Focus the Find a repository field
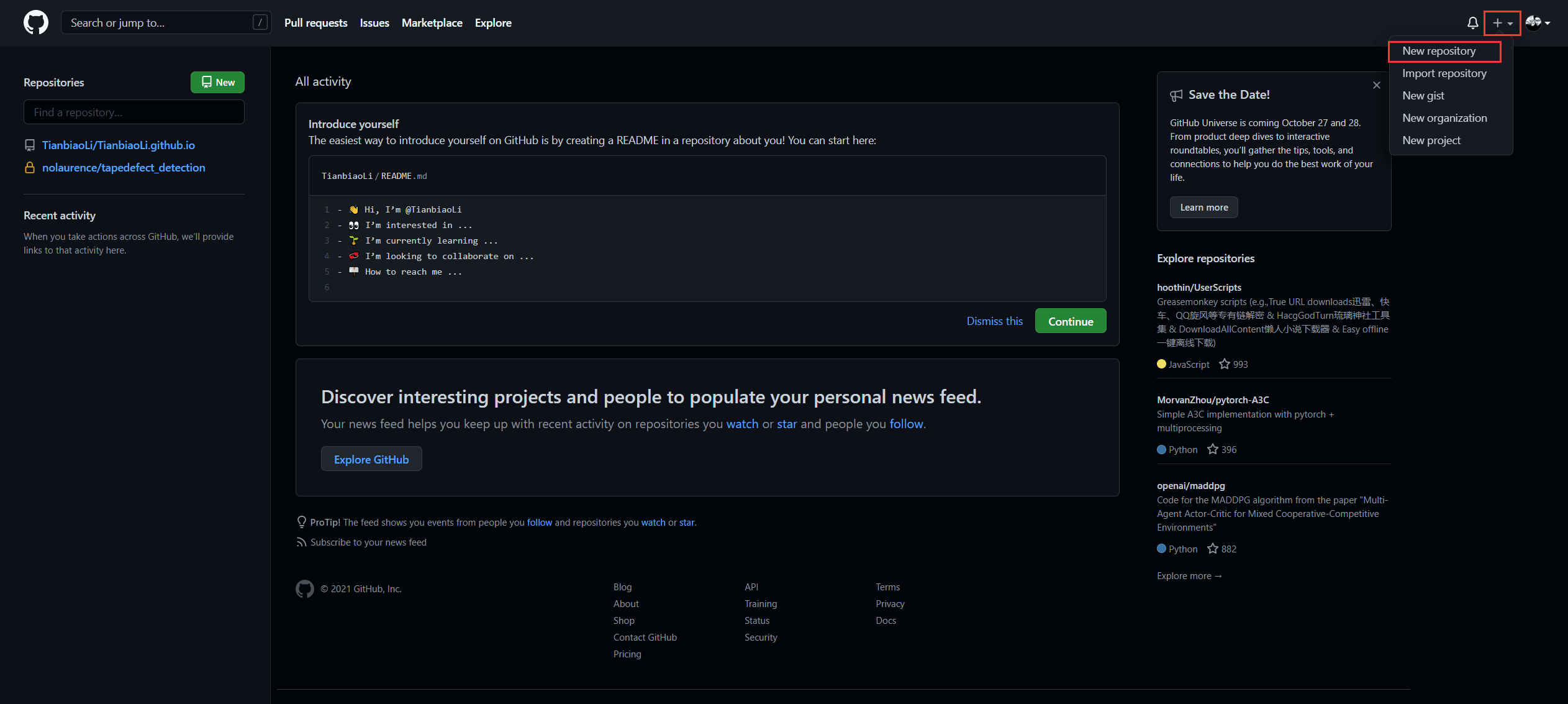 coord(134,112)
